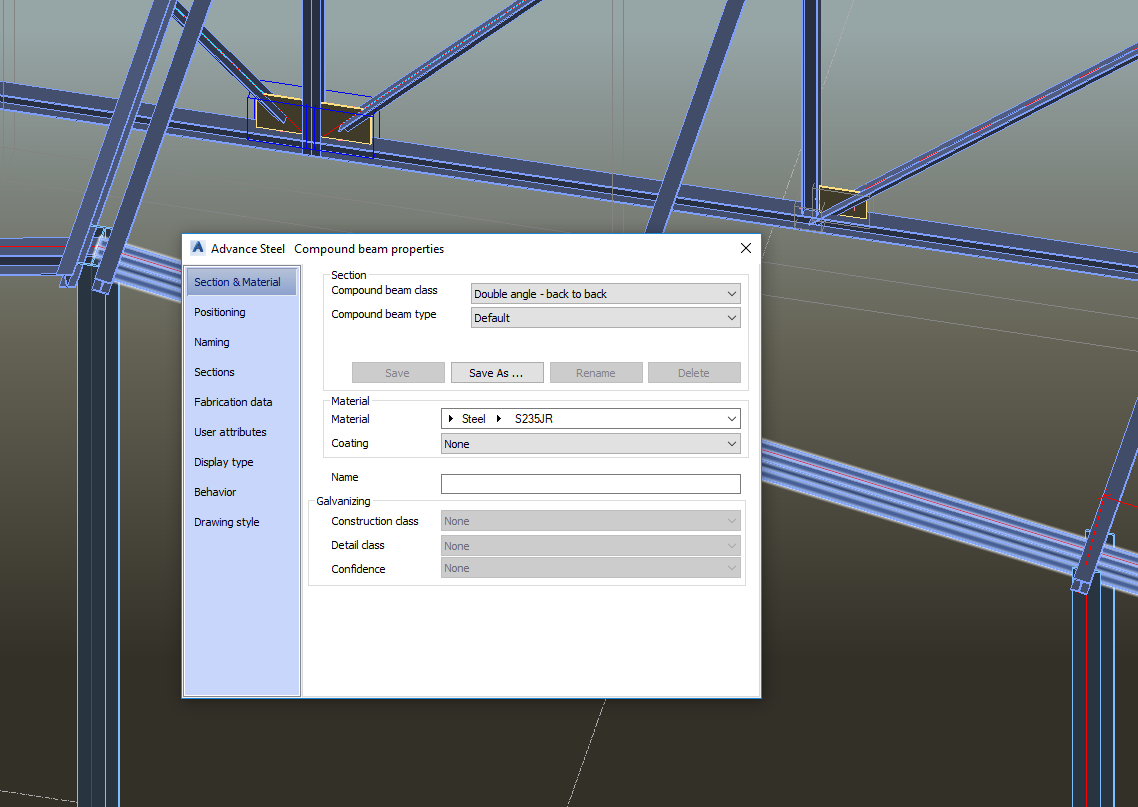Click the Save button in the Section group
Viewport: 1138px width, 807px height.
[x=398, y=372]
